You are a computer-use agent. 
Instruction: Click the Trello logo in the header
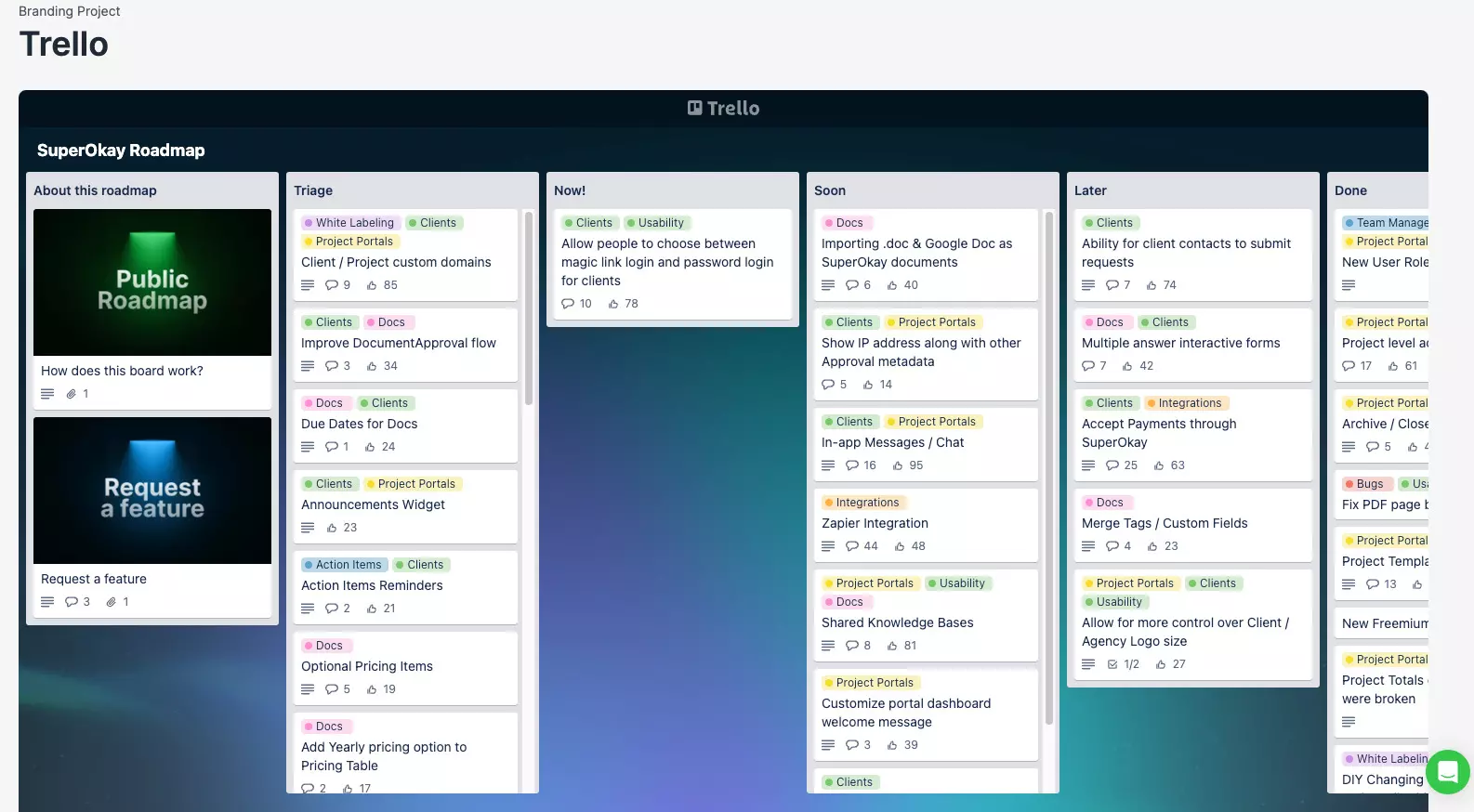723,108
